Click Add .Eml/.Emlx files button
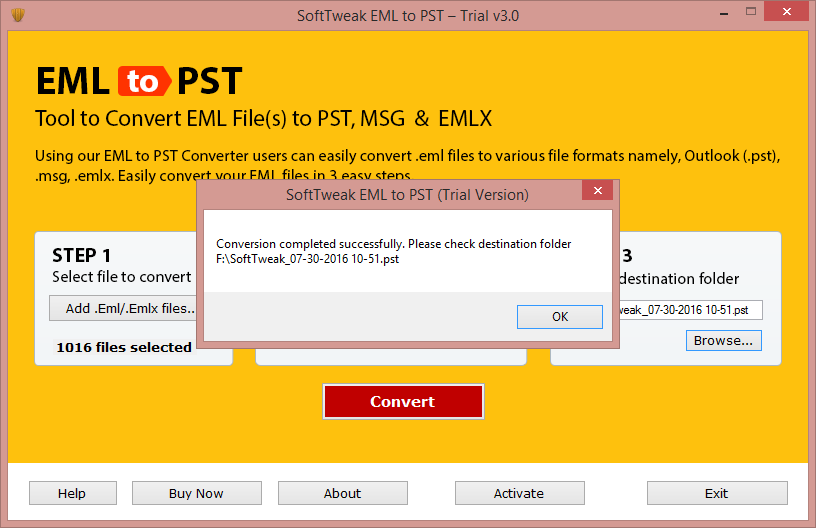This screenshot has height=528, width=816. 123,308
